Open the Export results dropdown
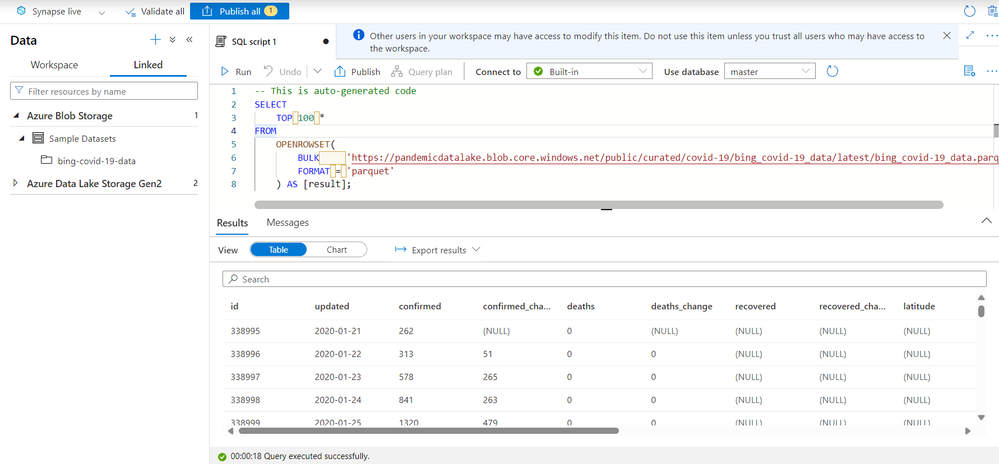The image size is (999, 464). (437, 250)
